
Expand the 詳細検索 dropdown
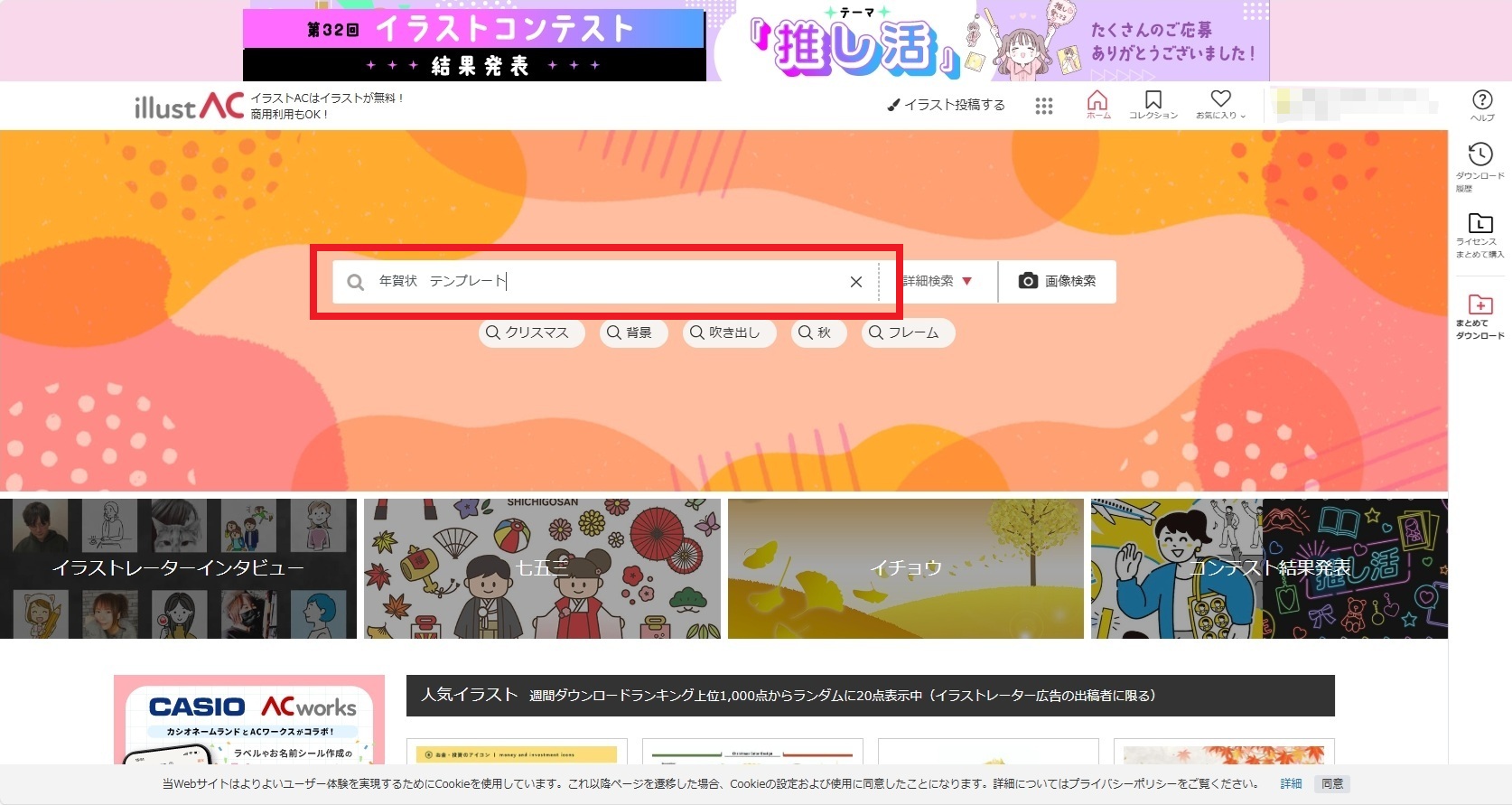938,282
